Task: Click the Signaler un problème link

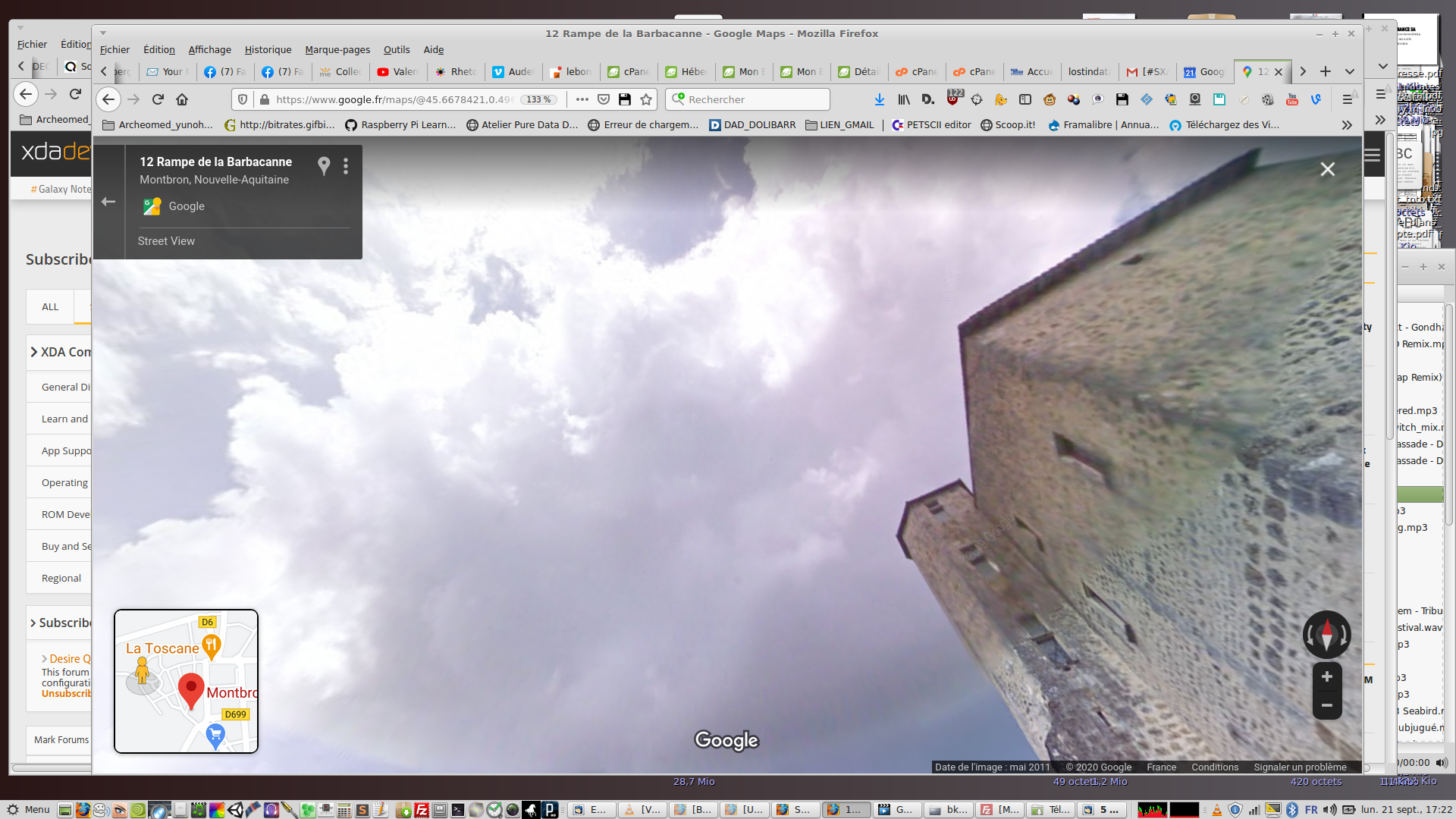Action: (x=1300, y=767)
